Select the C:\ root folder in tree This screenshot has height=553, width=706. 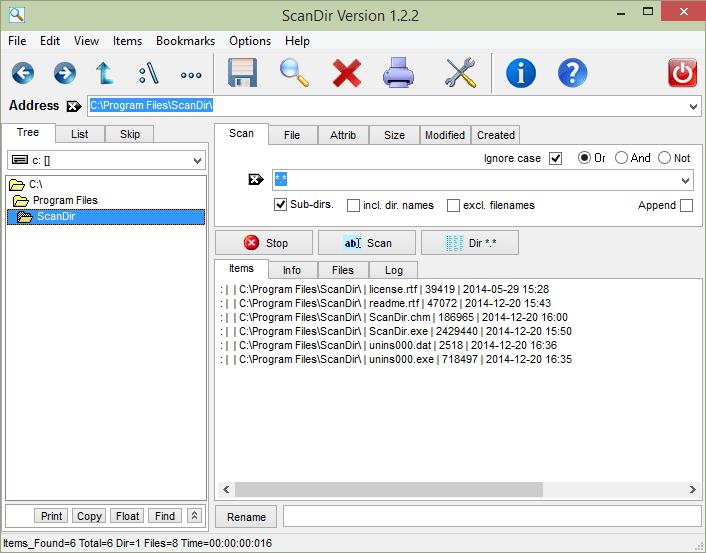pyautogui.click(x=26, y=184)
